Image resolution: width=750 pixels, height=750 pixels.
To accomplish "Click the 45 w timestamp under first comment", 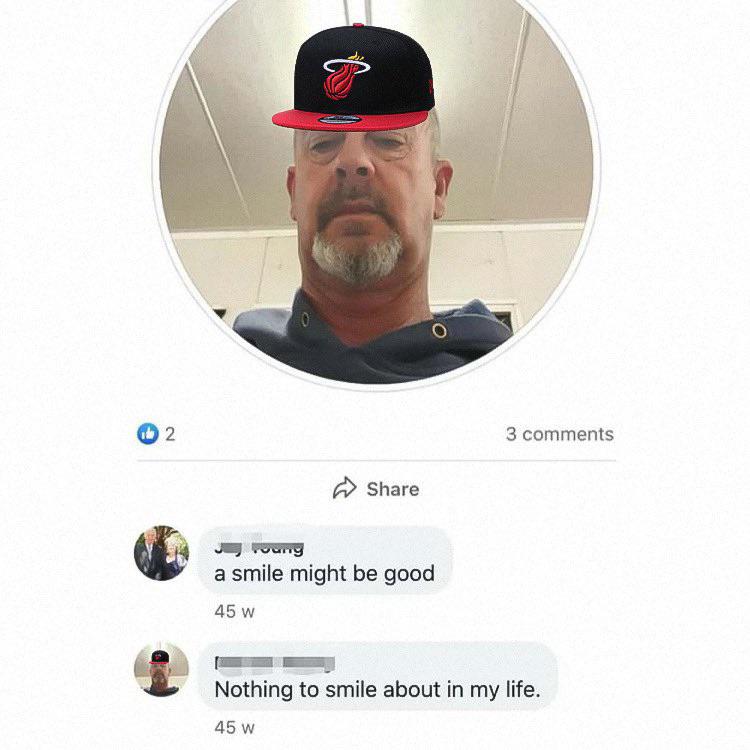I will point(234,611).
